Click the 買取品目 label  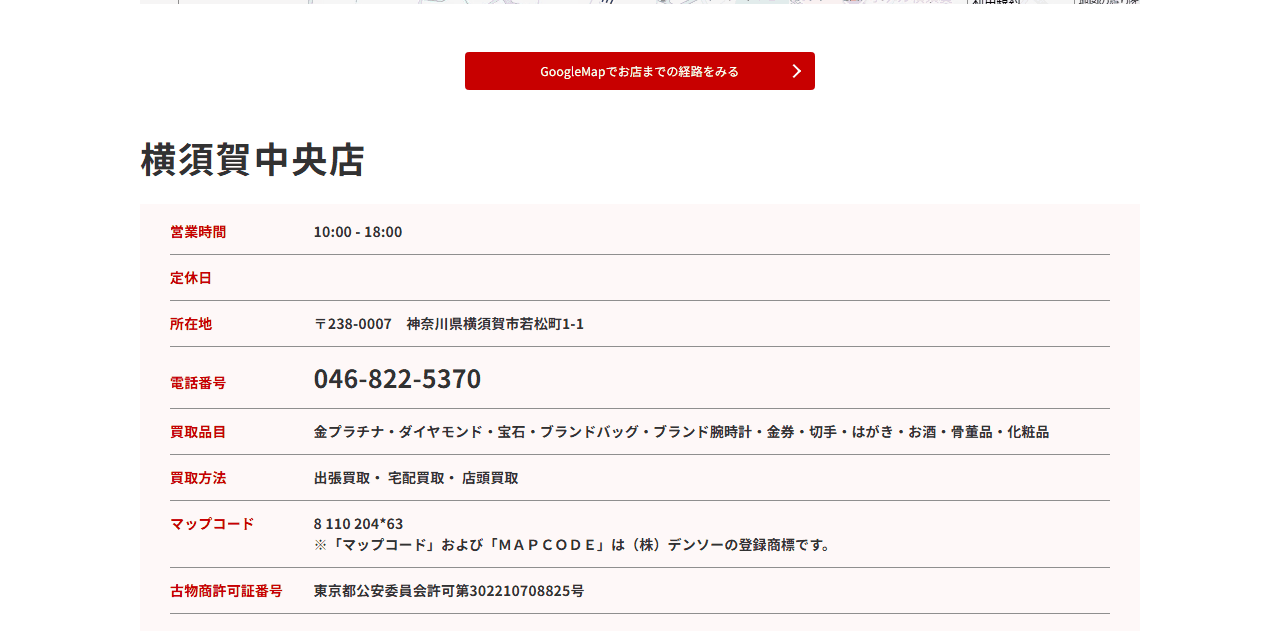tap(198, 432)
